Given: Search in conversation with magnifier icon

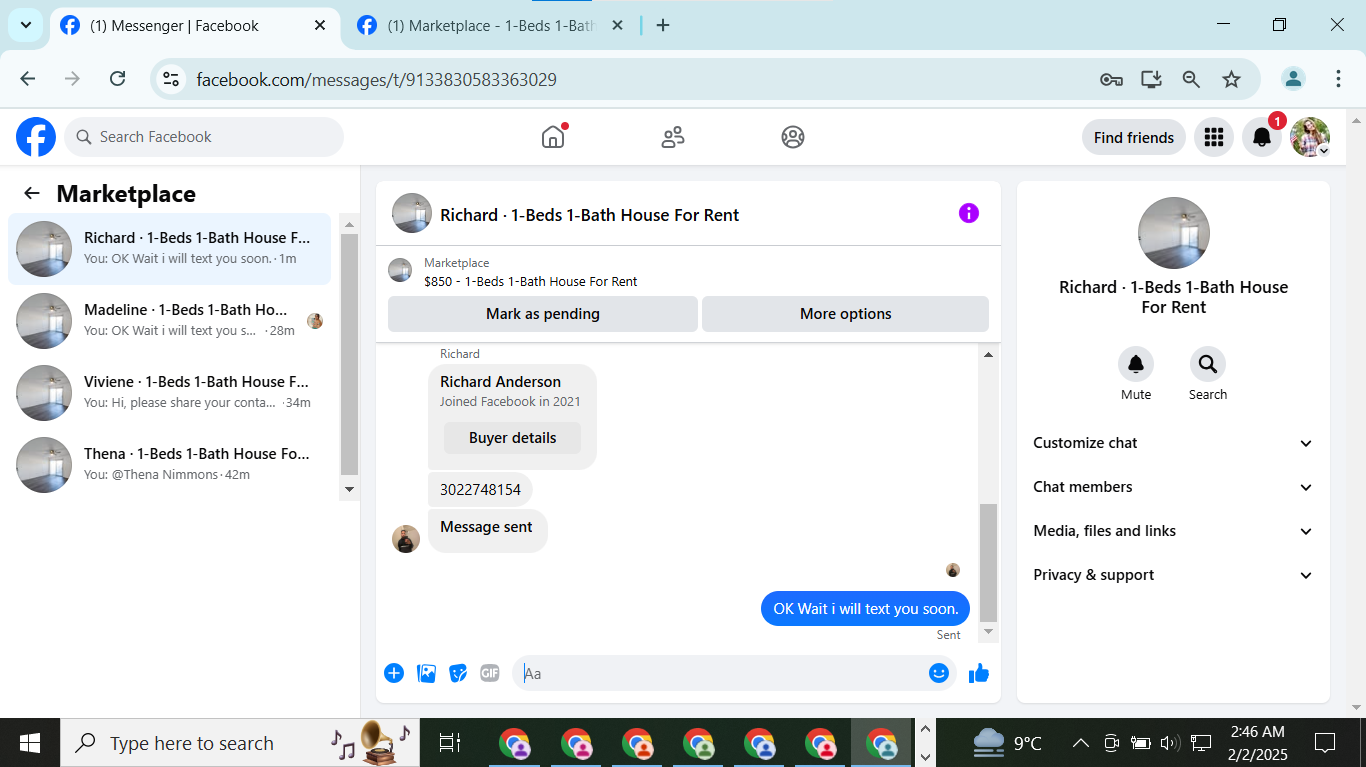Looking at the screenshot, I should tap(1208, 364).
